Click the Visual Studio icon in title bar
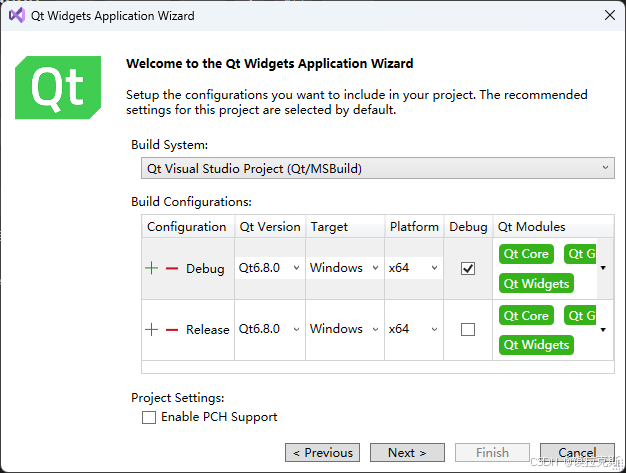The width and height of the screenshot is (626, 473). 17,16
